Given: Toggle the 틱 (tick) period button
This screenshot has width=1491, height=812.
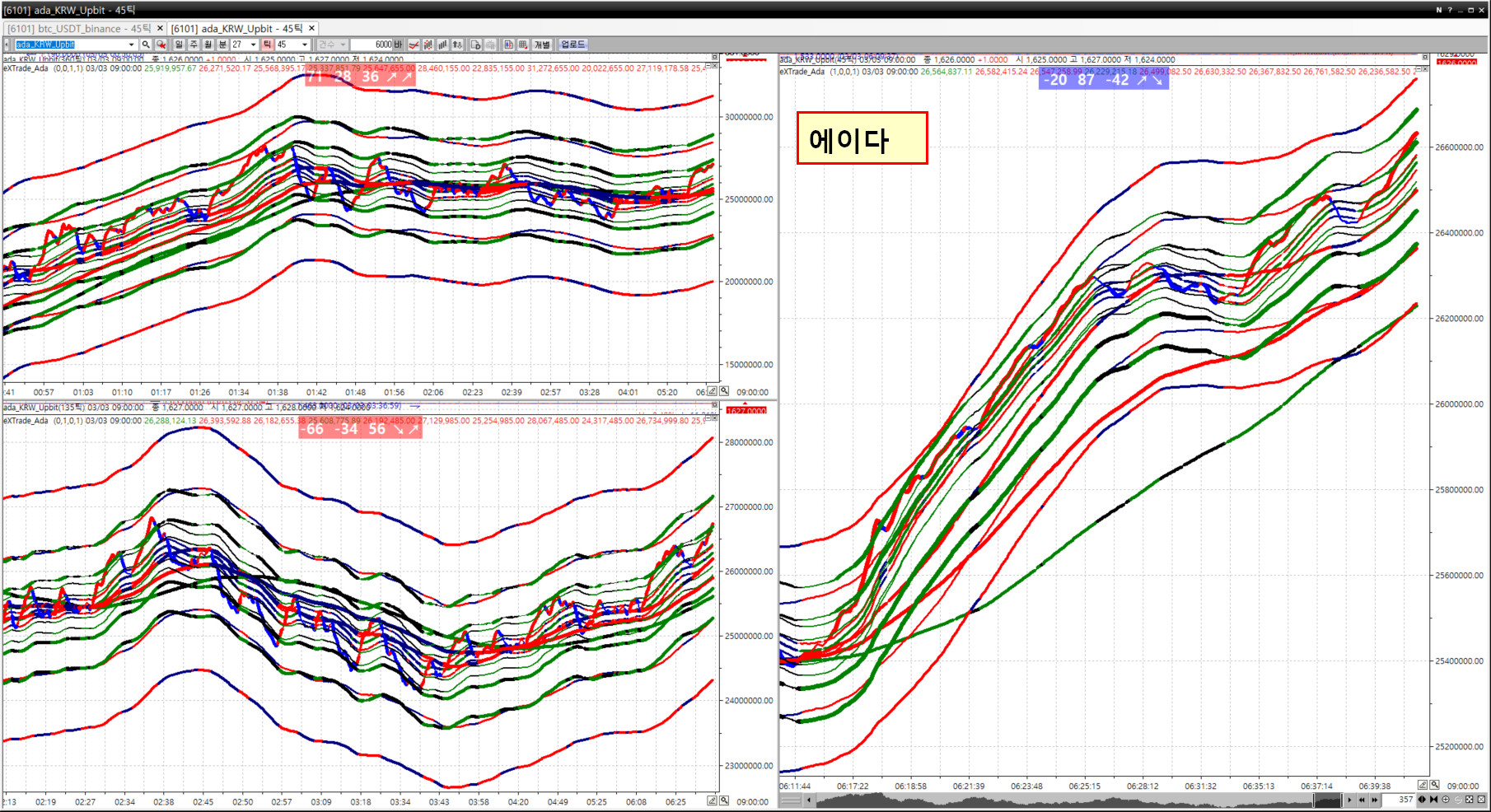Looking at the screenshot, I should pos(267,44).
